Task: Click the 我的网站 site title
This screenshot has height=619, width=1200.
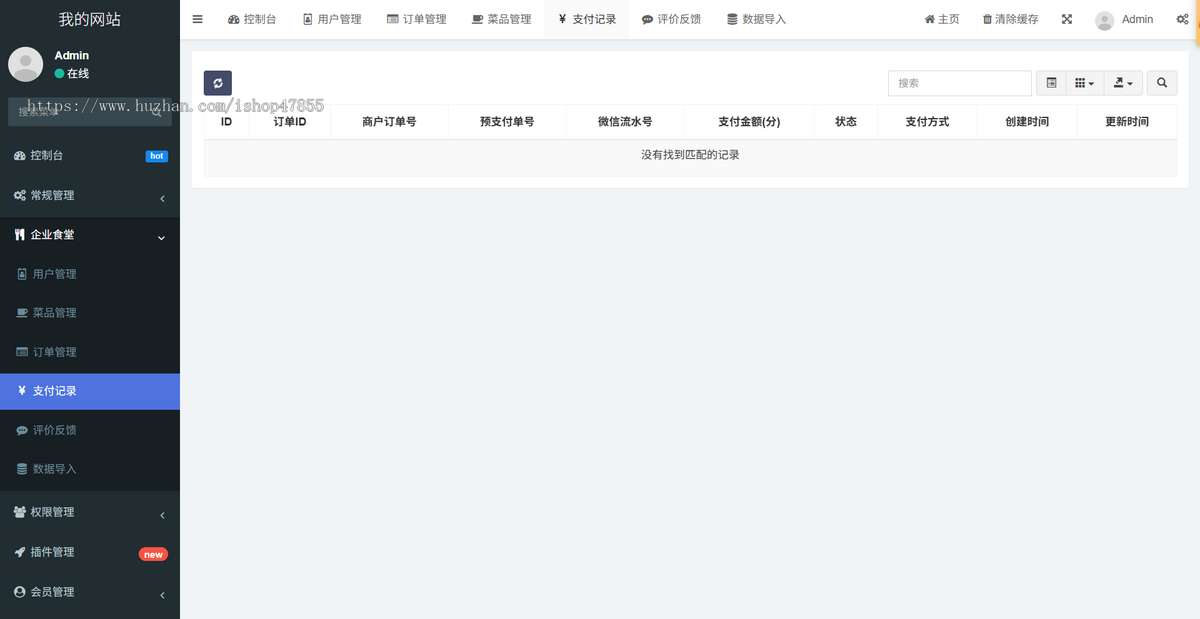Action: pyautogui.click(x=90, y=19)
